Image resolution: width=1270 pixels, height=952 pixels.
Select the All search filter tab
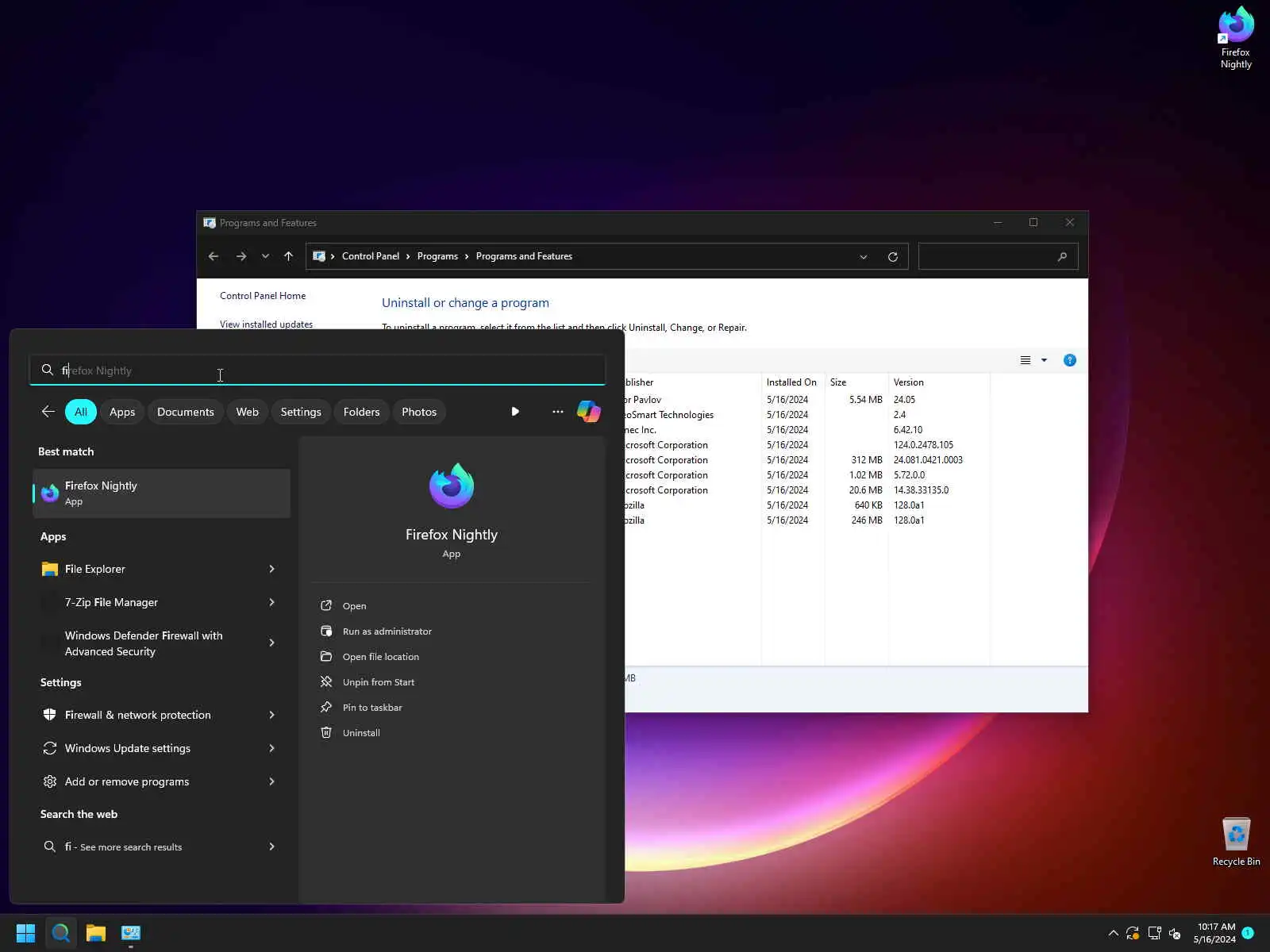point(81,412)
